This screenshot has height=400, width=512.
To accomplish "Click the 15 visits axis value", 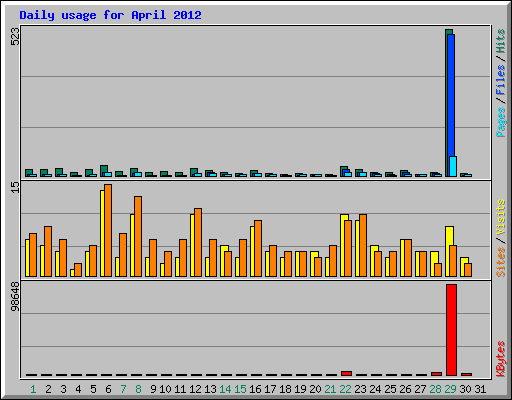I will pos(15,187).
